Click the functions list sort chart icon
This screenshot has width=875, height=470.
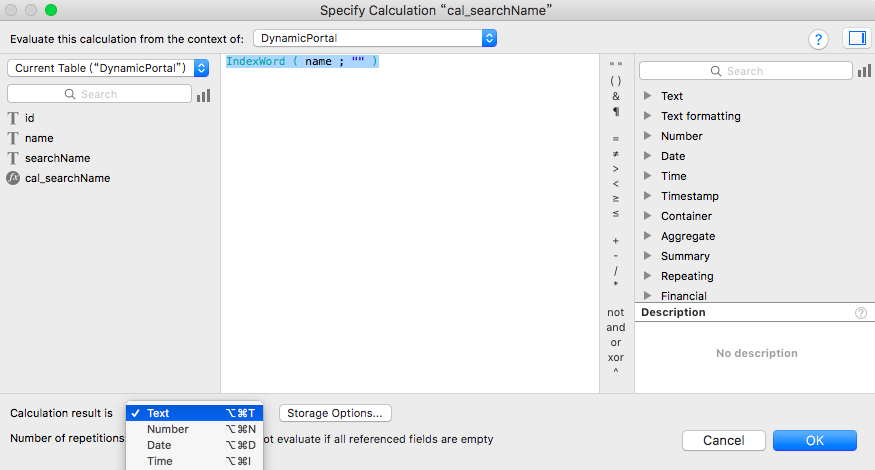pyautogui.click(x=864, y=71)
